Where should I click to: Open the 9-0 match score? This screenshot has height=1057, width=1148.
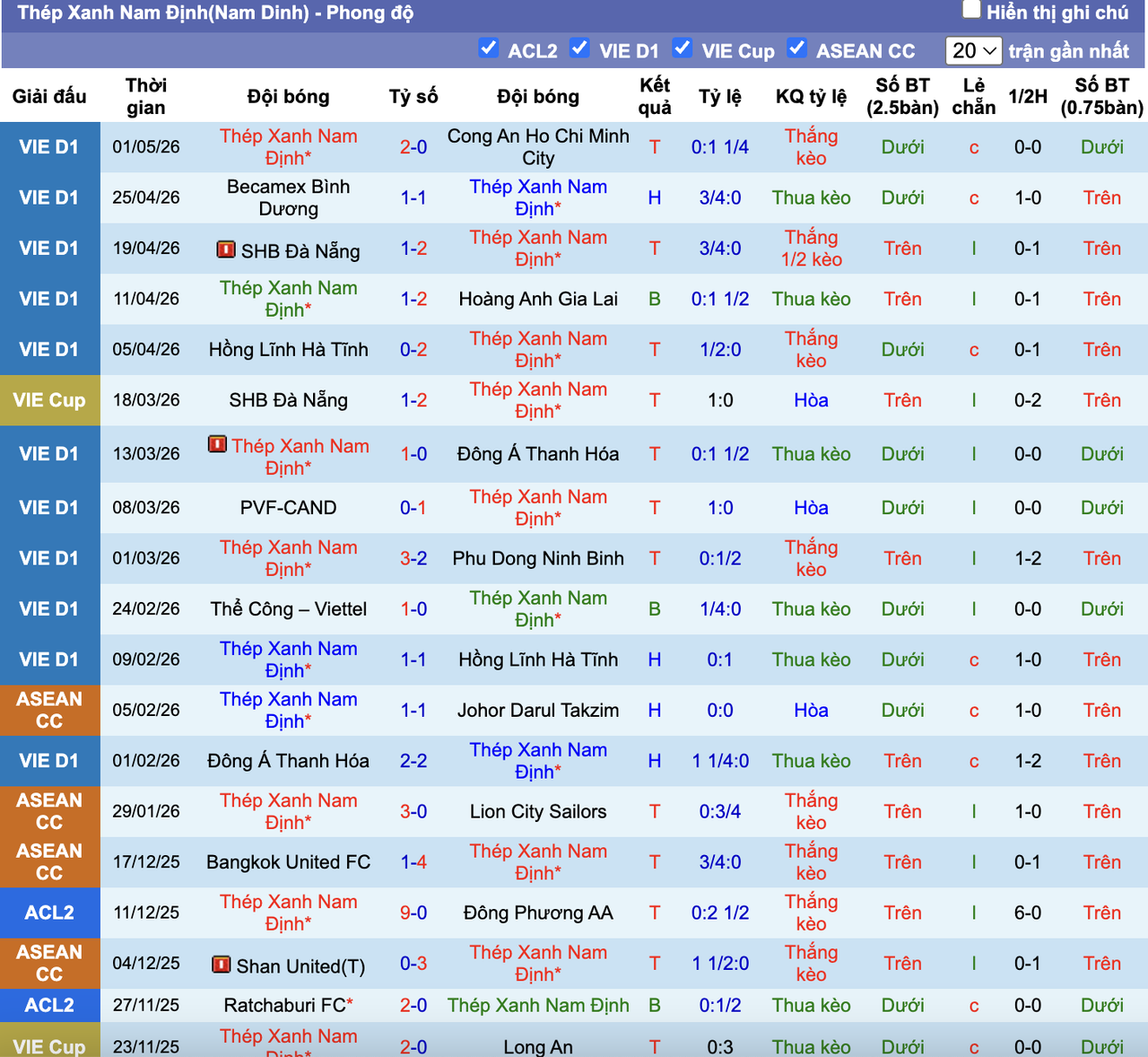(x=413, y=913)
